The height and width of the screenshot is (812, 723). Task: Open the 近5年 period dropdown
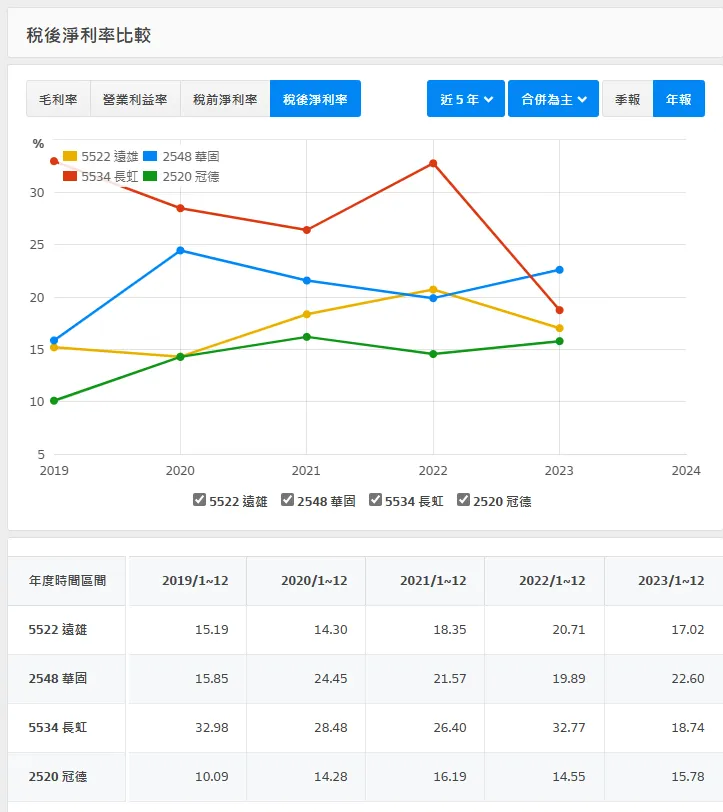[466, 99]
